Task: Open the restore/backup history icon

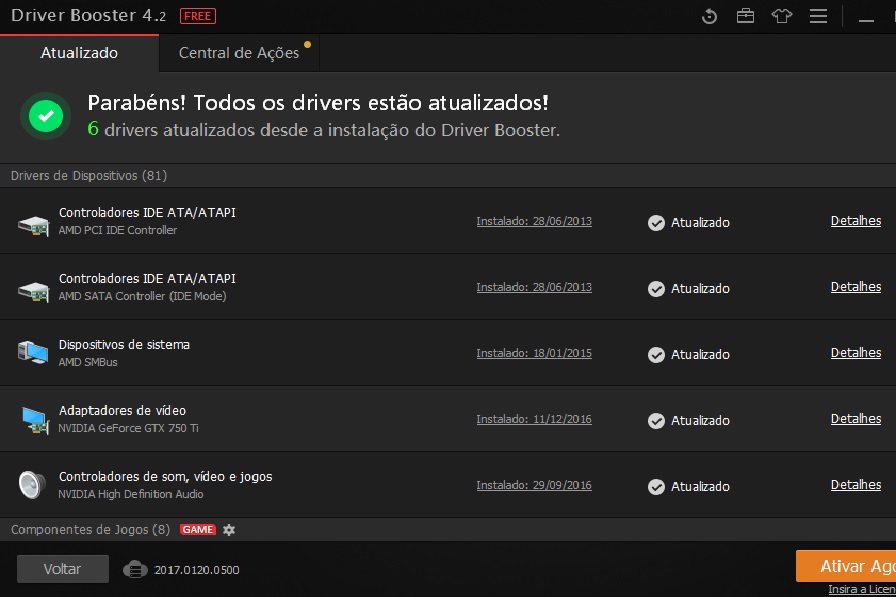Action: point(709,16)
